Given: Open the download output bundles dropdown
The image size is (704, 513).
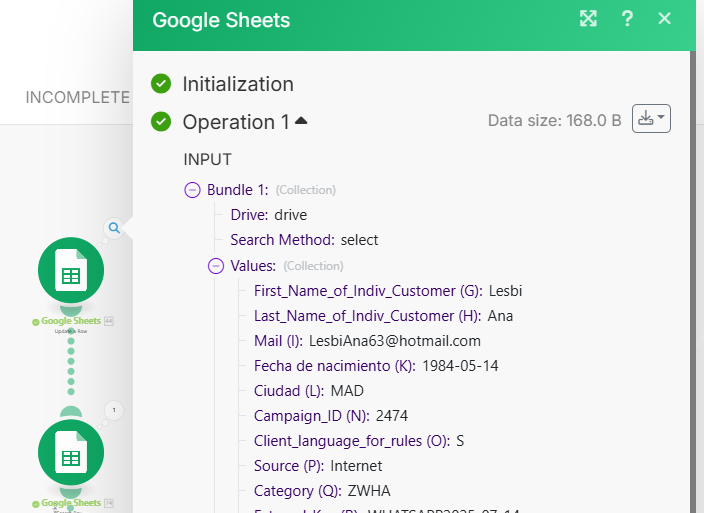Looking at the screenshot, I should coord(651,119).
